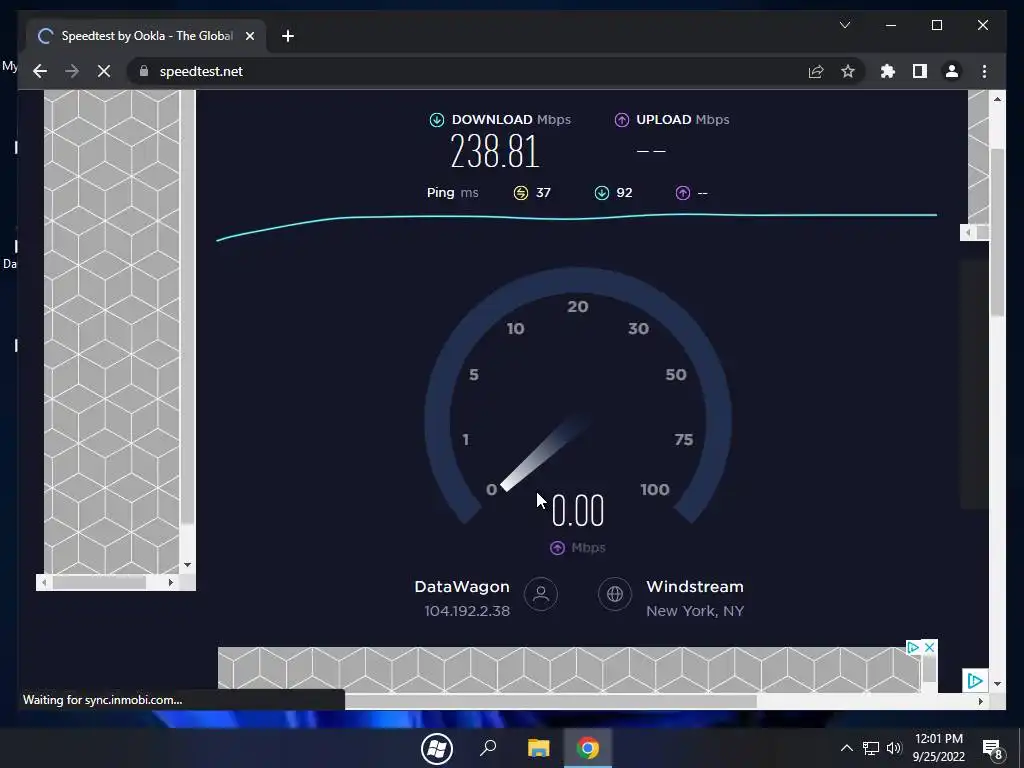This screenshot has height=768, width=1024.
Task: Click the left ad frame scroll-left arrow
Action: (44, 582)
